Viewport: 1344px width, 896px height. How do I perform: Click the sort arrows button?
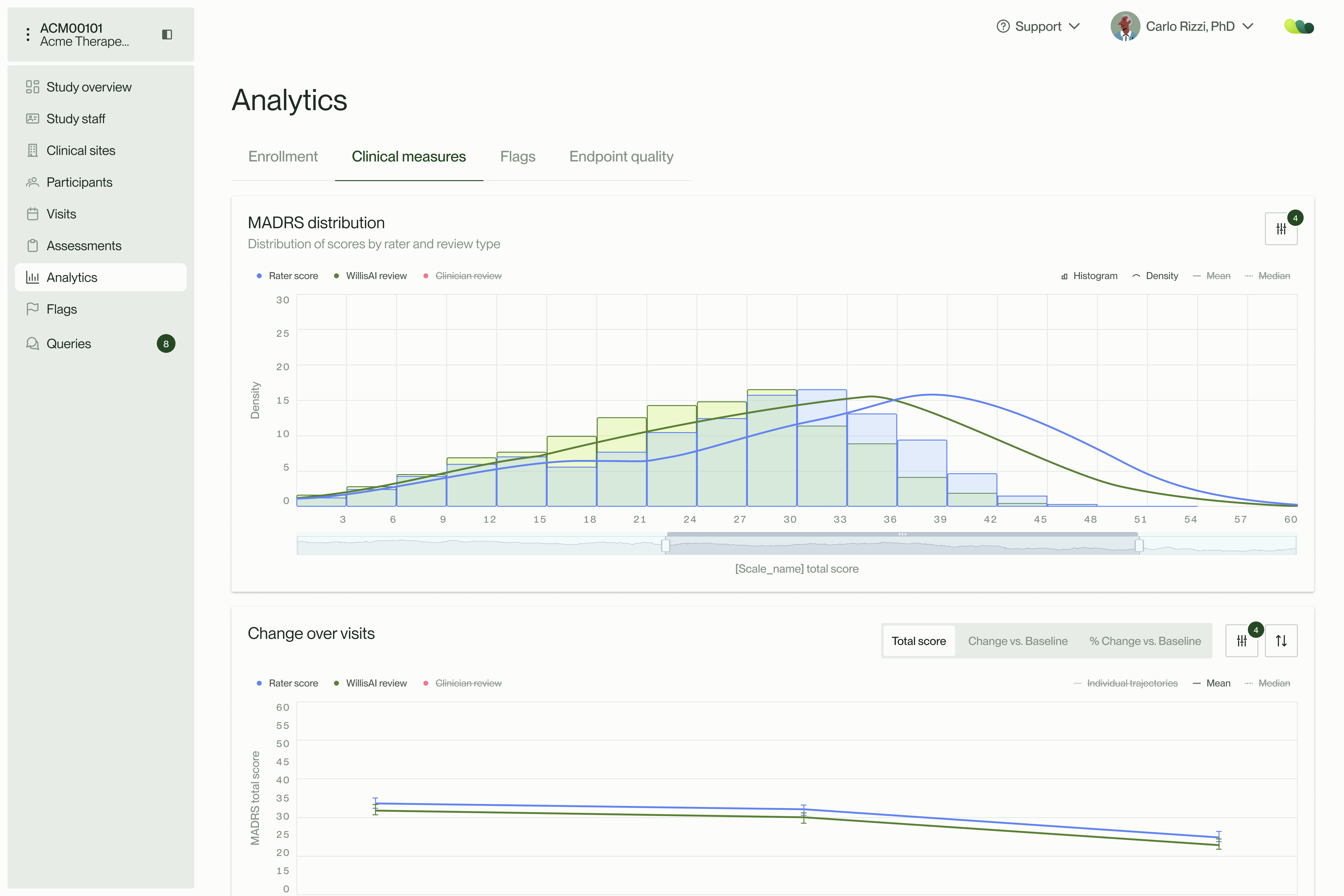coord(1281,640)
